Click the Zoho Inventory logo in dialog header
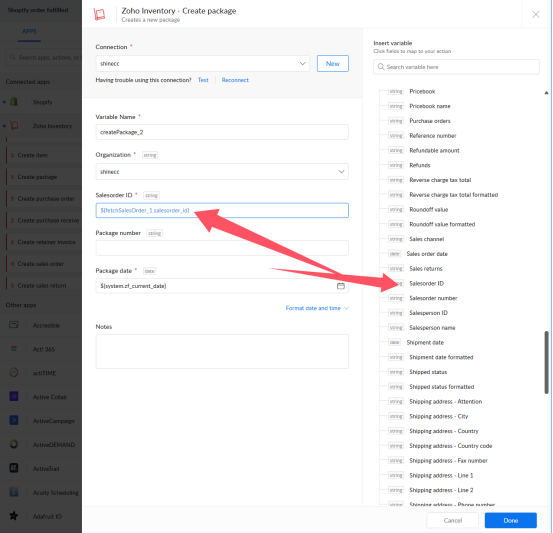The image size is (553, 533). tap(99, 14)
